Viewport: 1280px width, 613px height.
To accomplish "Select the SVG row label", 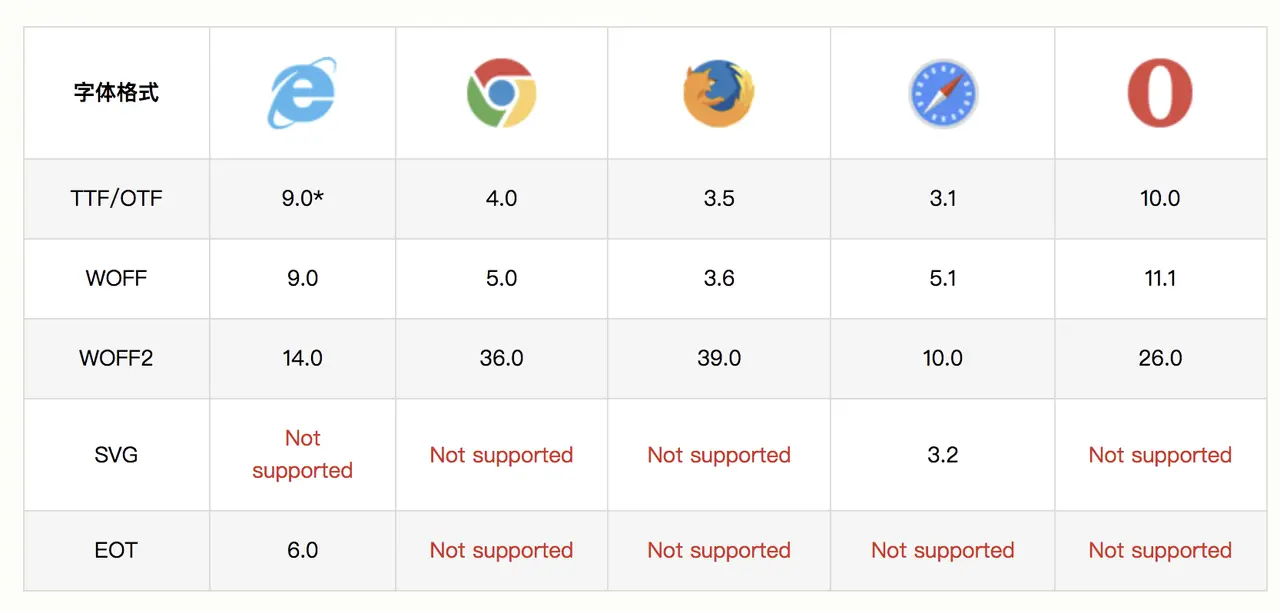I will (116, 455).
